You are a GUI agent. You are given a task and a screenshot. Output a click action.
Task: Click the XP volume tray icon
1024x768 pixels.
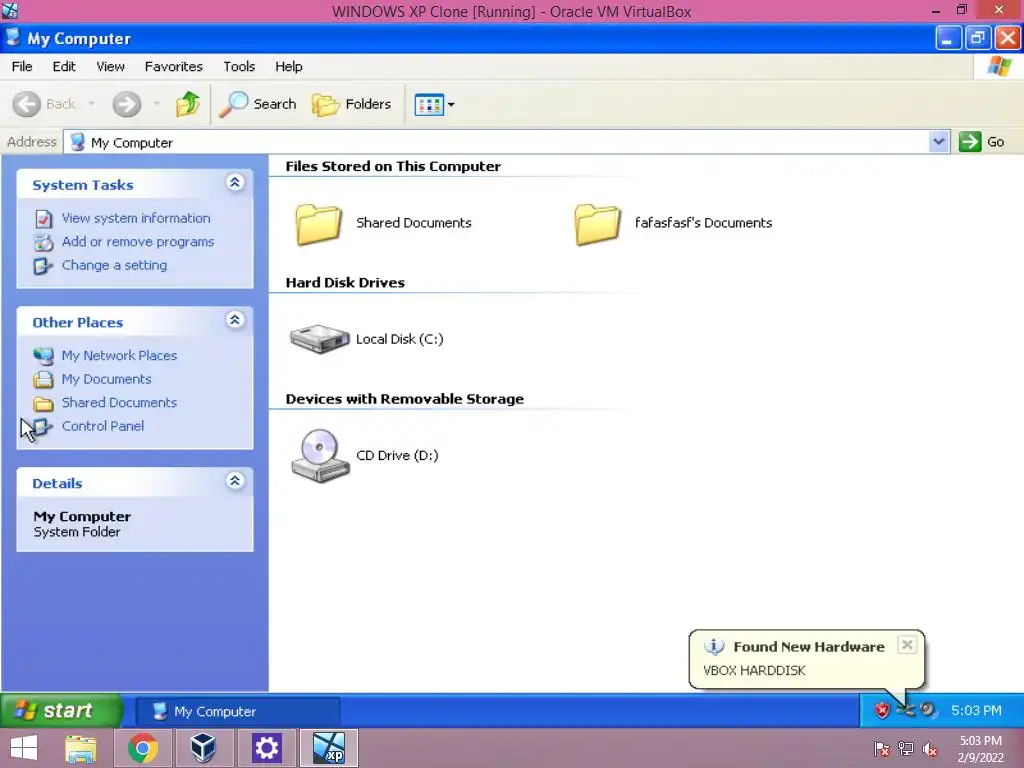(927, 710)
